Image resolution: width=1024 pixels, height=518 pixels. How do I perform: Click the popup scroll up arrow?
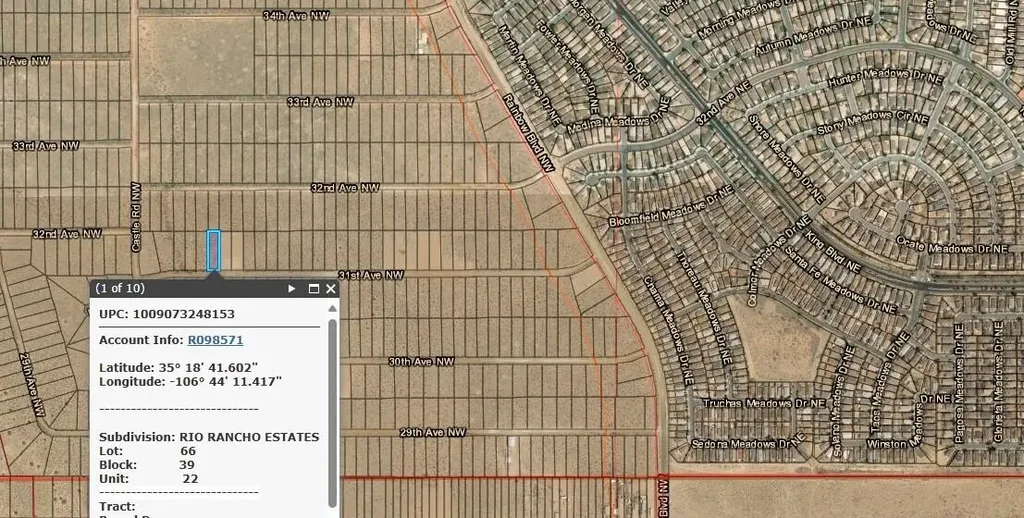point(333,309)
